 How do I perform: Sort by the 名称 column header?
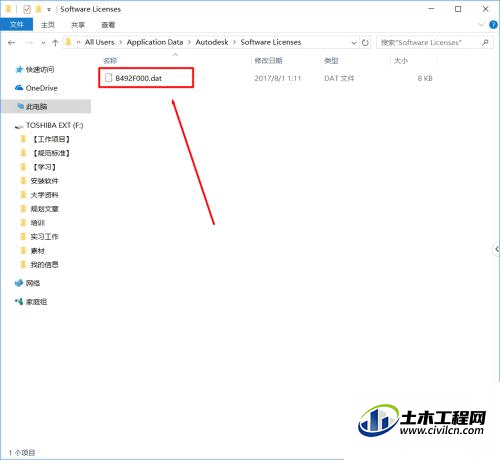point(110,60)
